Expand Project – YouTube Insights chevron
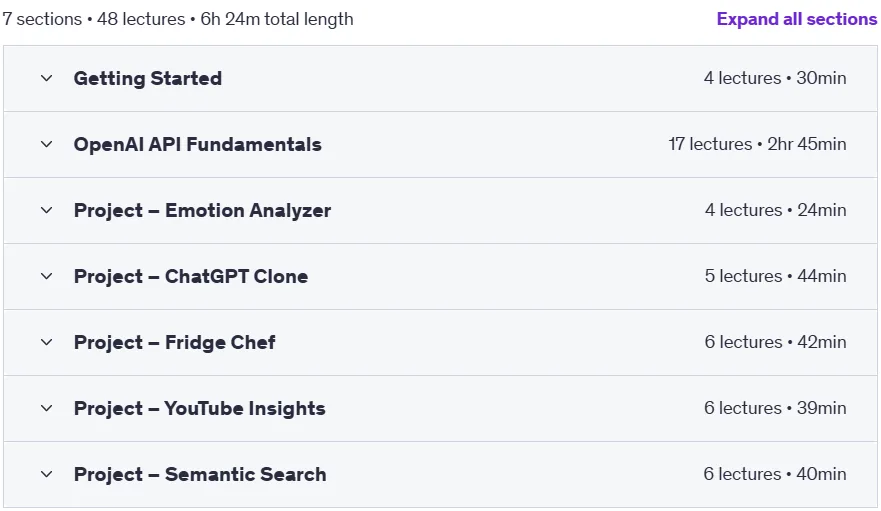This screenshot has width=881, height=511. (47, 408)
